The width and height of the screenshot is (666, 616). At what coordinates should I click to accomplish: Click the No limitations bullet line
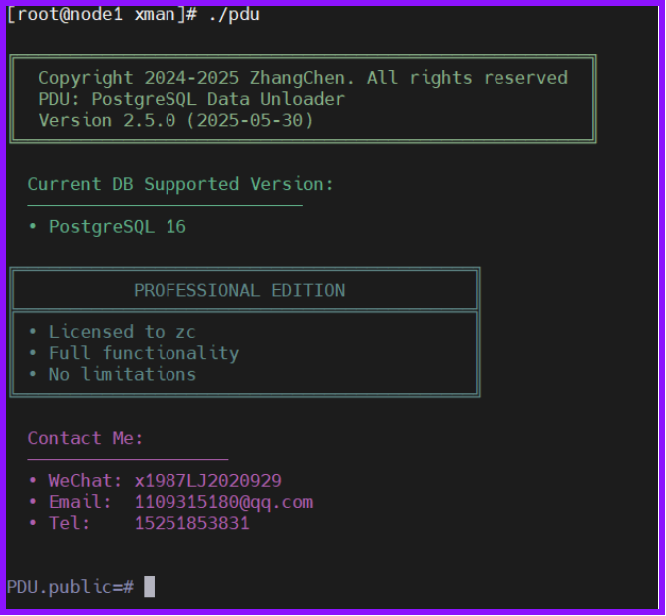[x=121, y=374]
